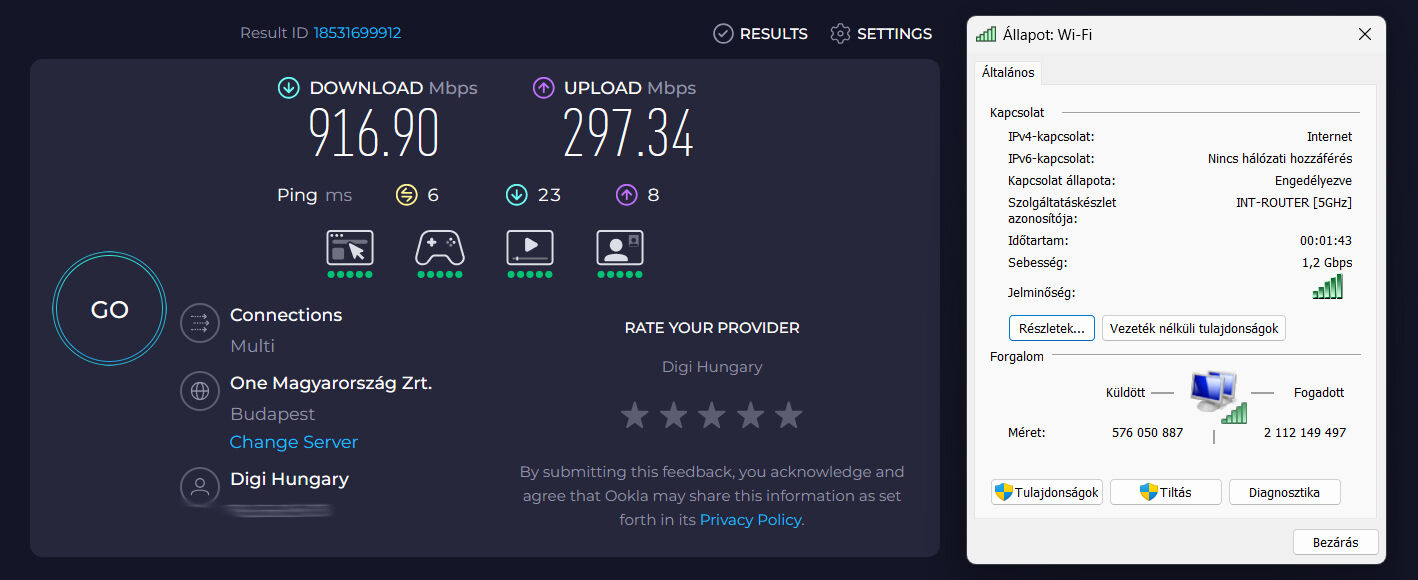Open the Settings gear option
The width and height of the screenshot is (1418, 580).
point(881,34)
